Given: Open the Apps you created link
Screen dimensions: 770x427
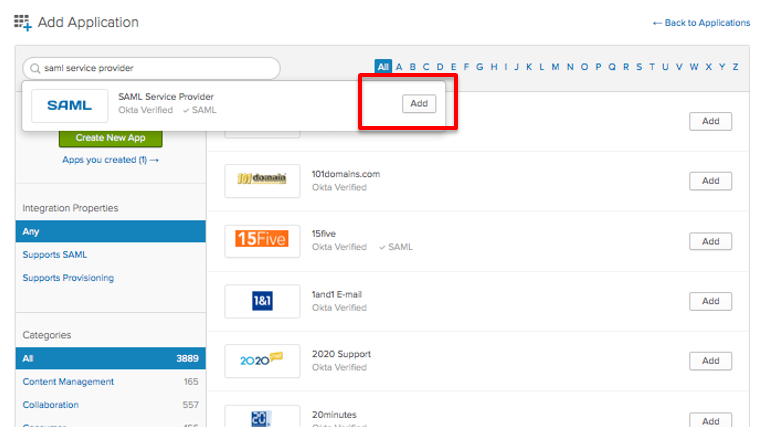Looking at the screenshot, I should 110,160.
